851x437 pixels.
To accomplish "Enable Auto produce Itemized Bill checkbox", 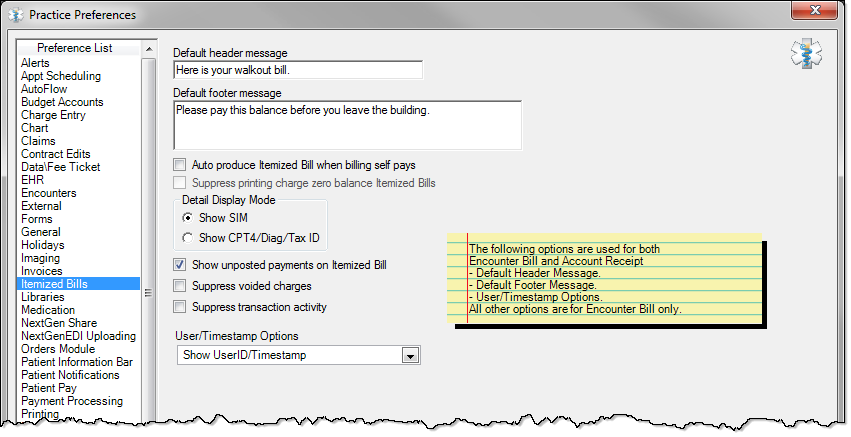I will (179, 164).
